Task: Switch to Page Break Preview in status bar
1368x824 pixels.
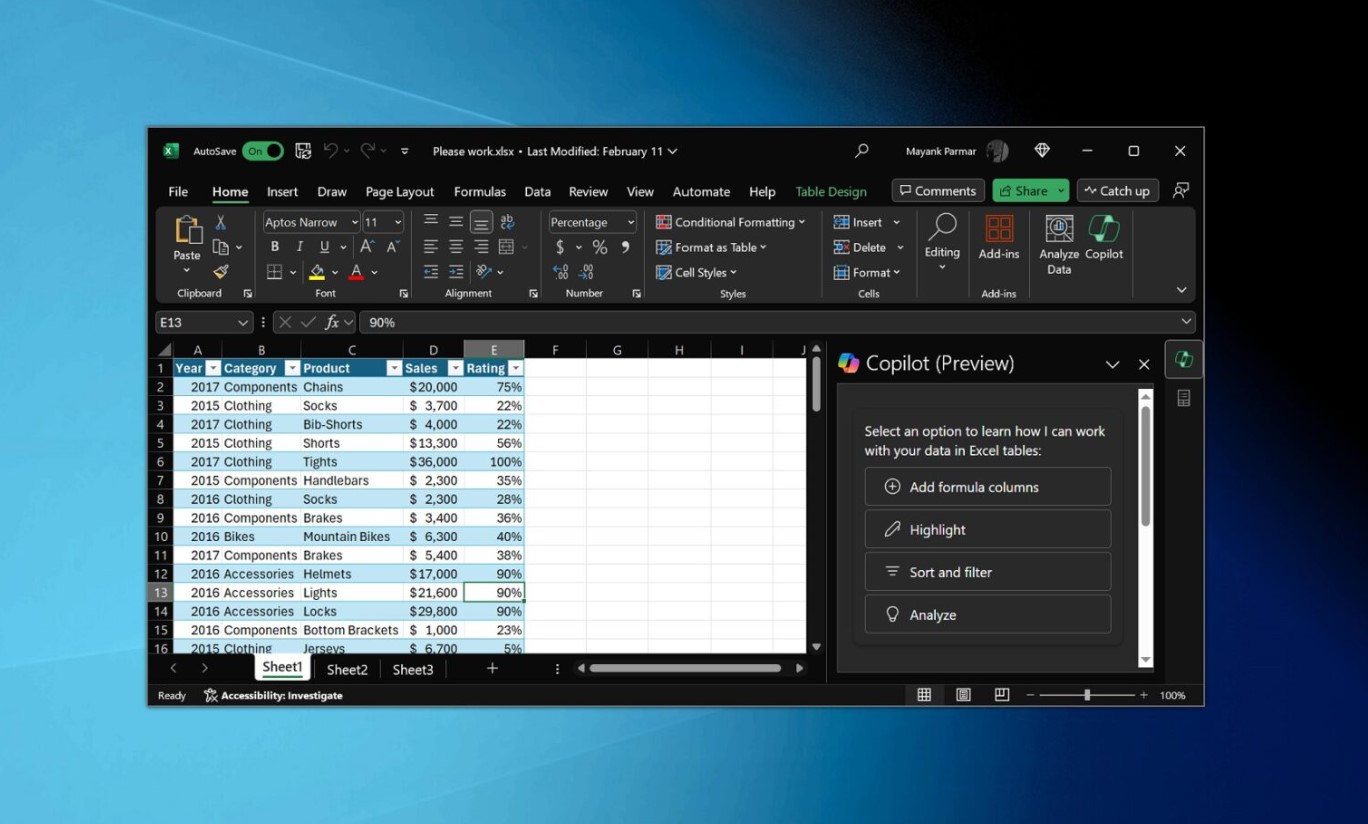Action: pos(1001,695)
